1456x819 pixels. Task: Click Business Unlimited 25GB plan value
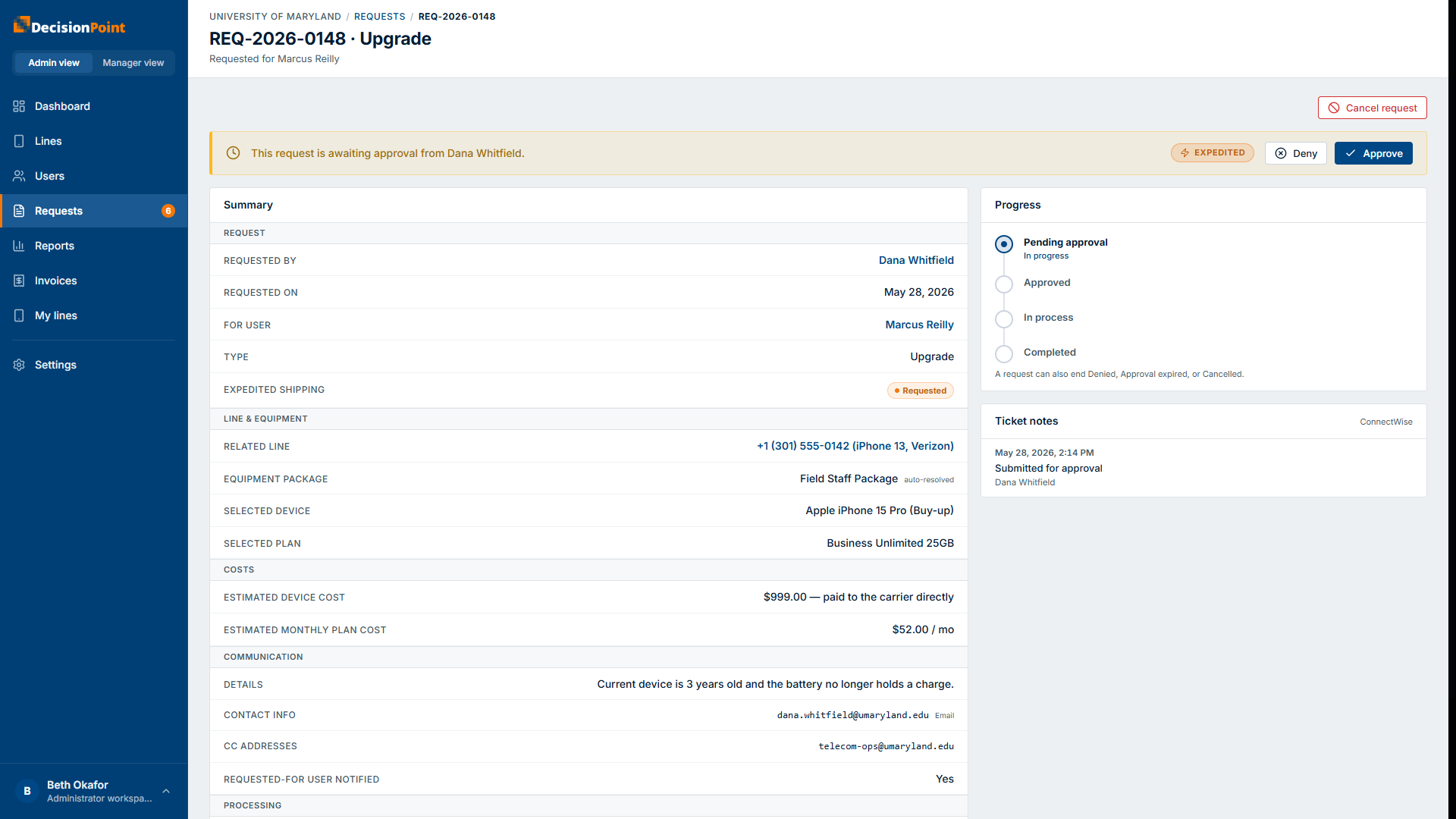[x=890, y=543]
